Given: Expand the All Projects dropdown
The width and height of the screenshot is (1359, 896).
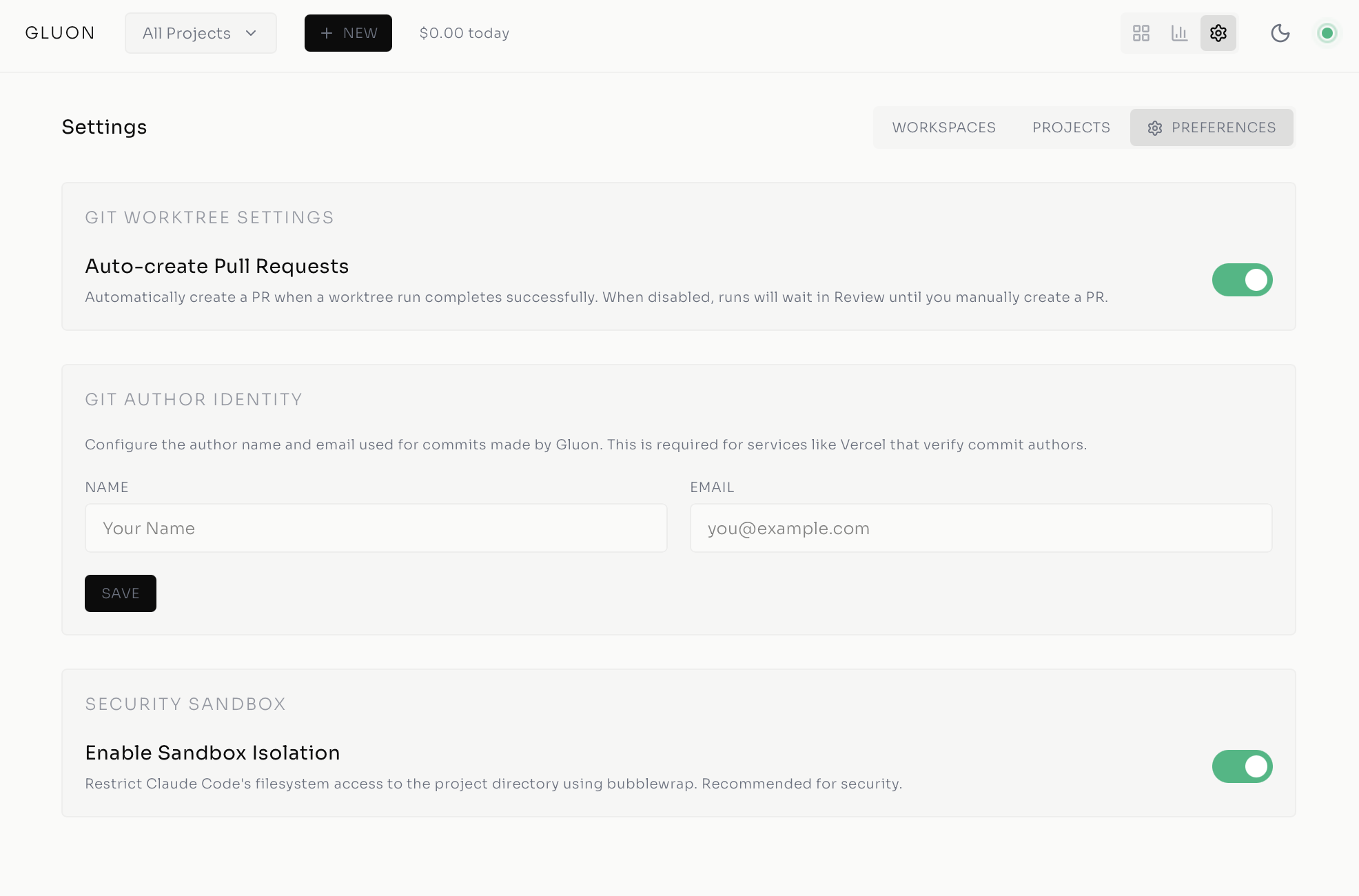Looking at the screenshot, I should (201, 33).
